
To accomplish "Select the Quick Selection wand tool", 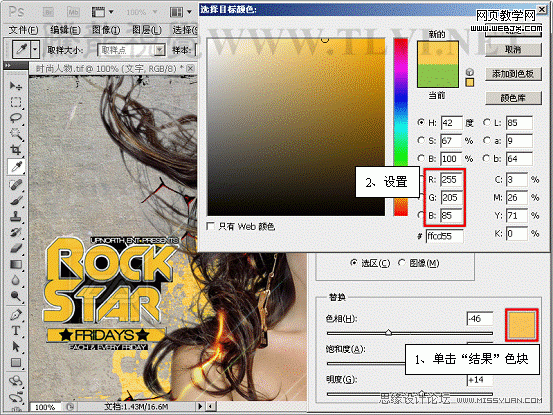I will coord(16,134).
